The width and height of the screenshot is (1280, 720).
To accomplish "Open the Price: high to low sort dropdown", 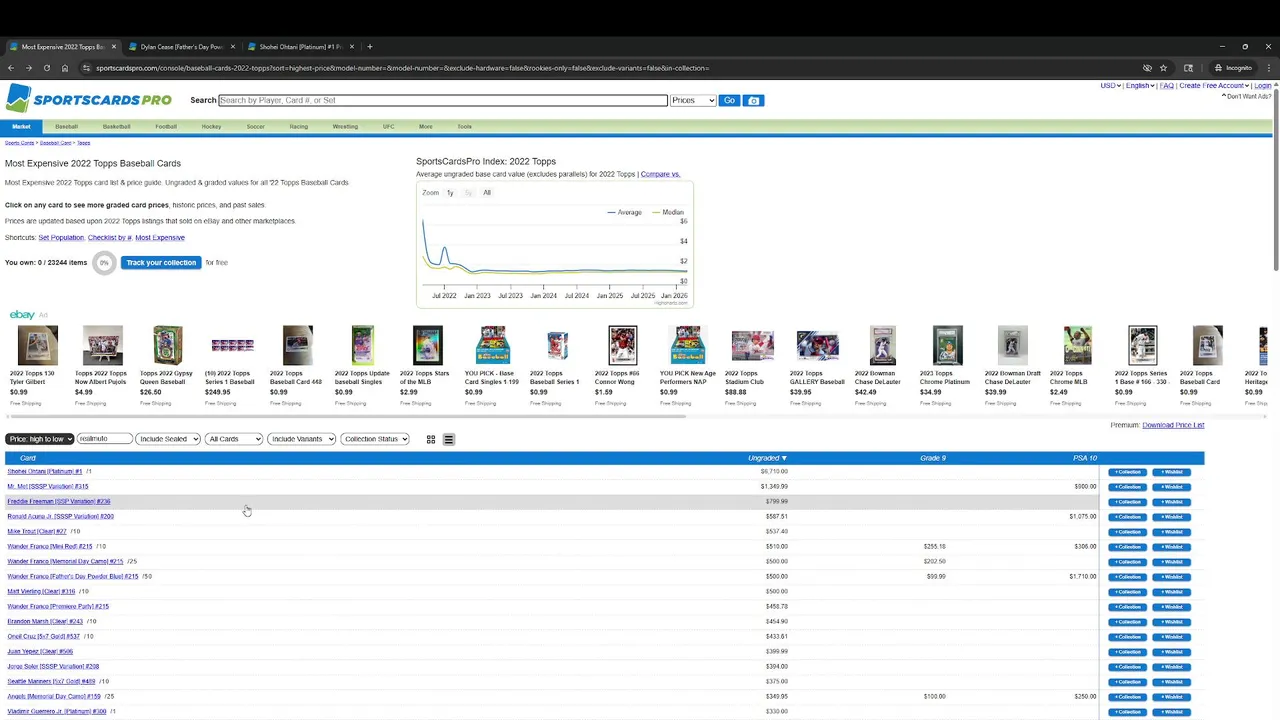I will coord(39,439).
